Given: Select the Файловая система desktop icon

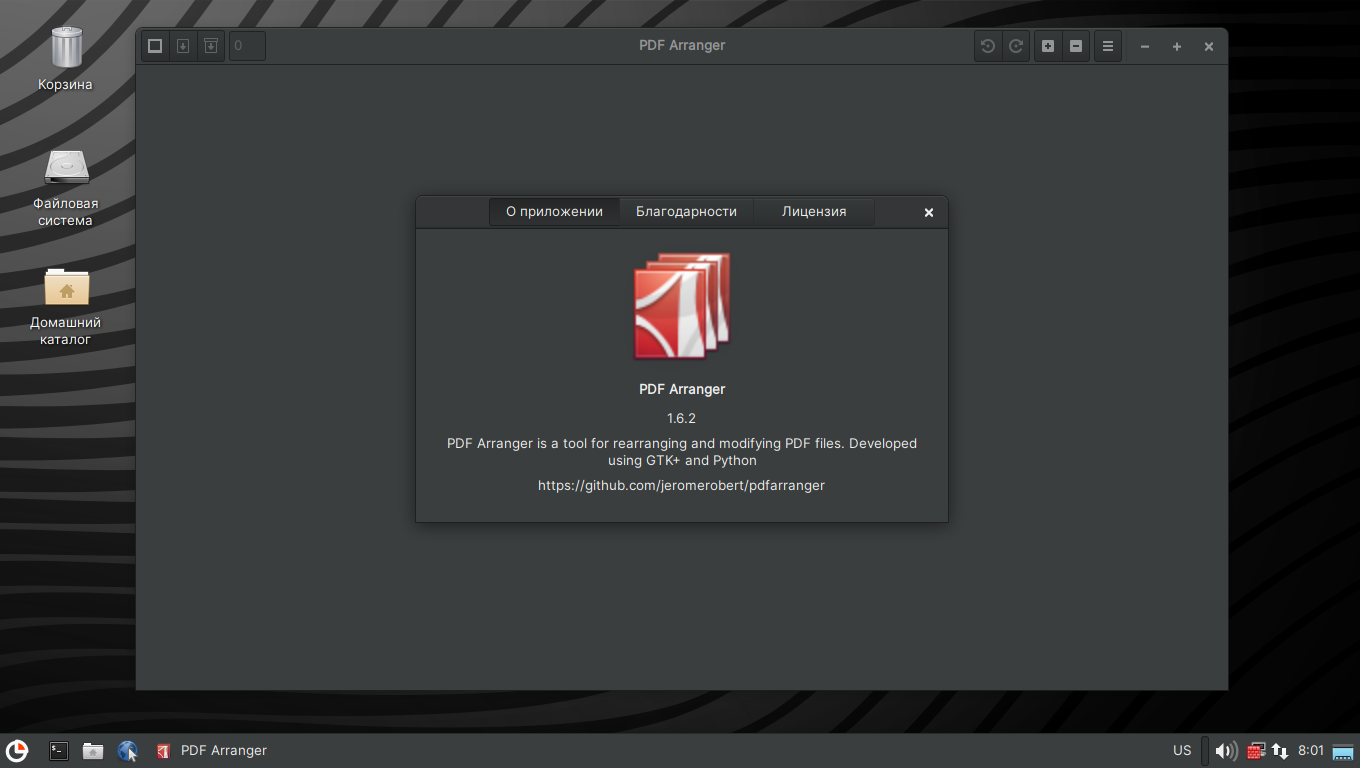Looking at the screenshot, I should tap(66, 168).
